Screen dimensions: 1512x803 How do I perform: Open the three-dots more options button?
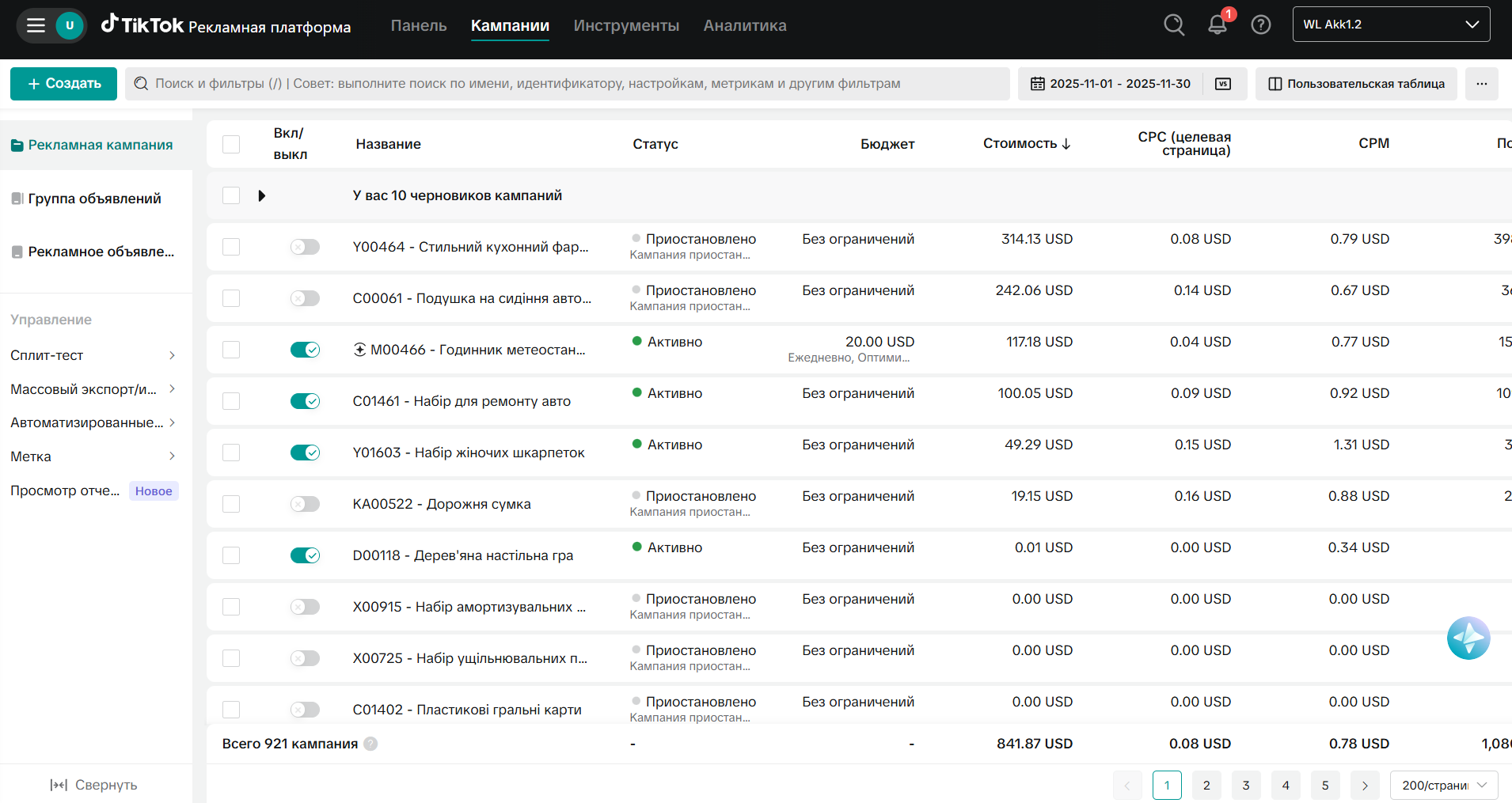[1481, 84]
